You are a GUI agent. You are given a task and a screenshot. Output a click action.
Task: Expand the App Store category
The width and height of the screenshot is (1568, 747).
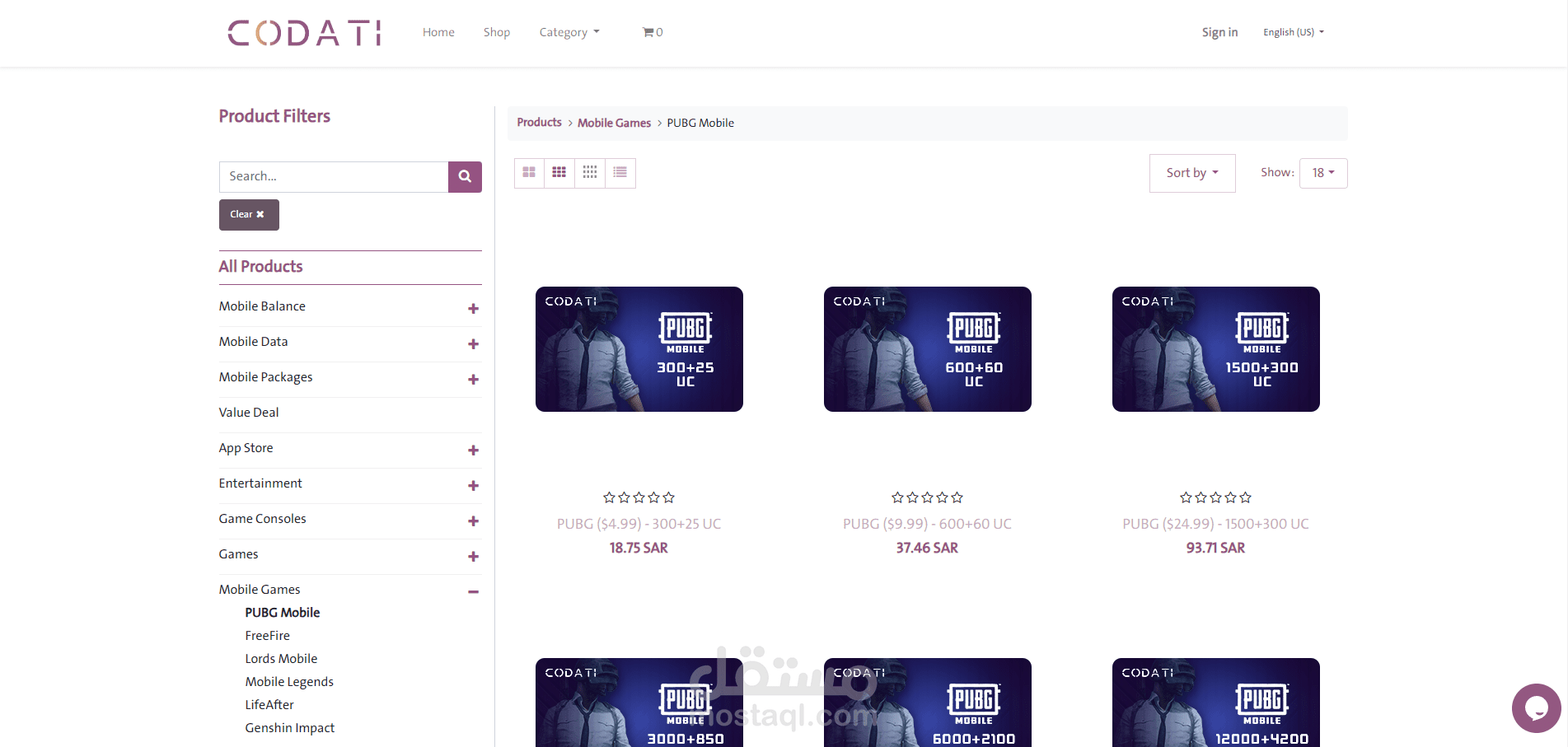pyautogui.click(x=473, y=450)
